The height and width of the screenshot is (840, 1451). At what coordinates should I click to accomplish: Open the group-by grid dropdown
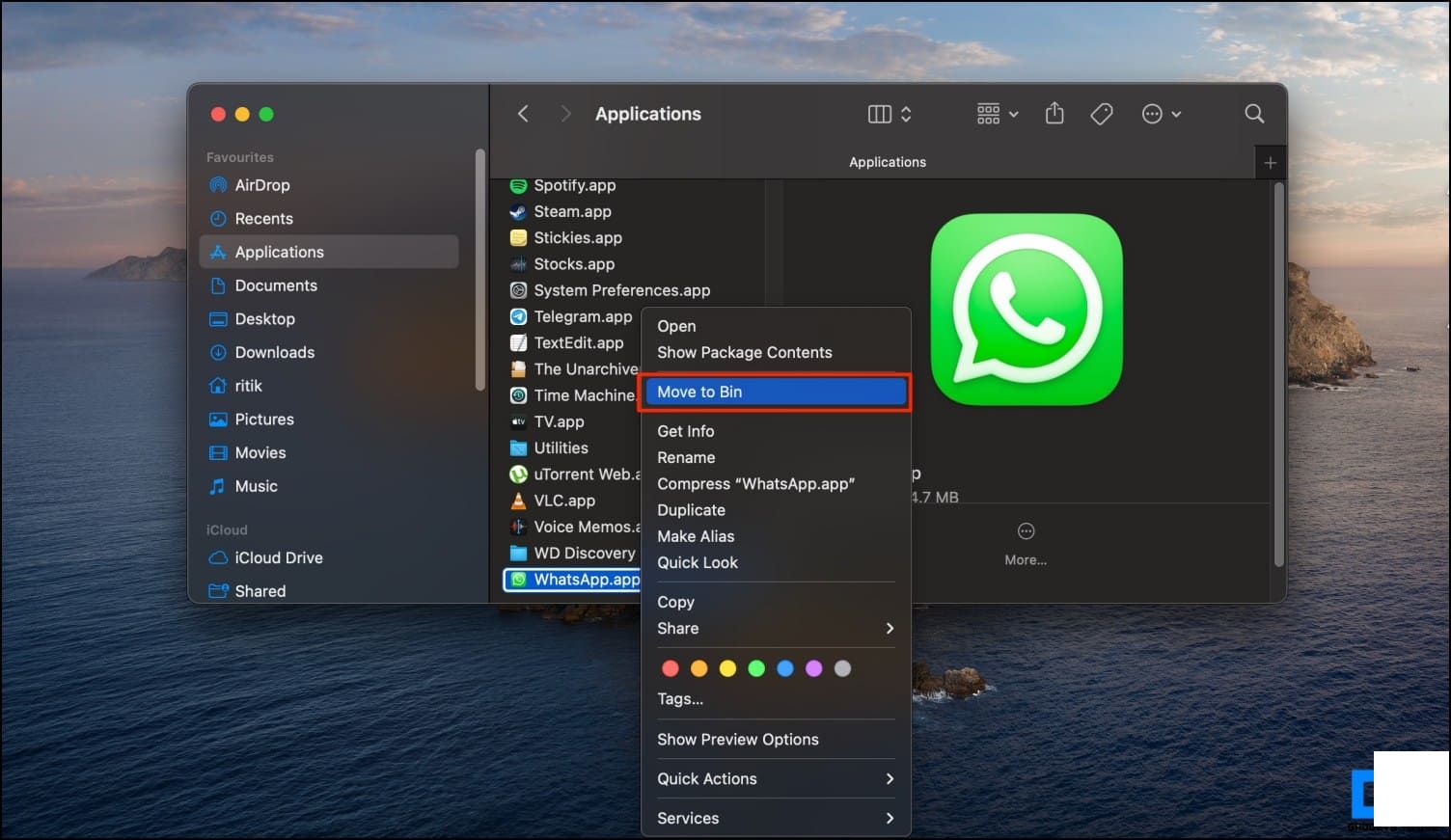[998, 114]
